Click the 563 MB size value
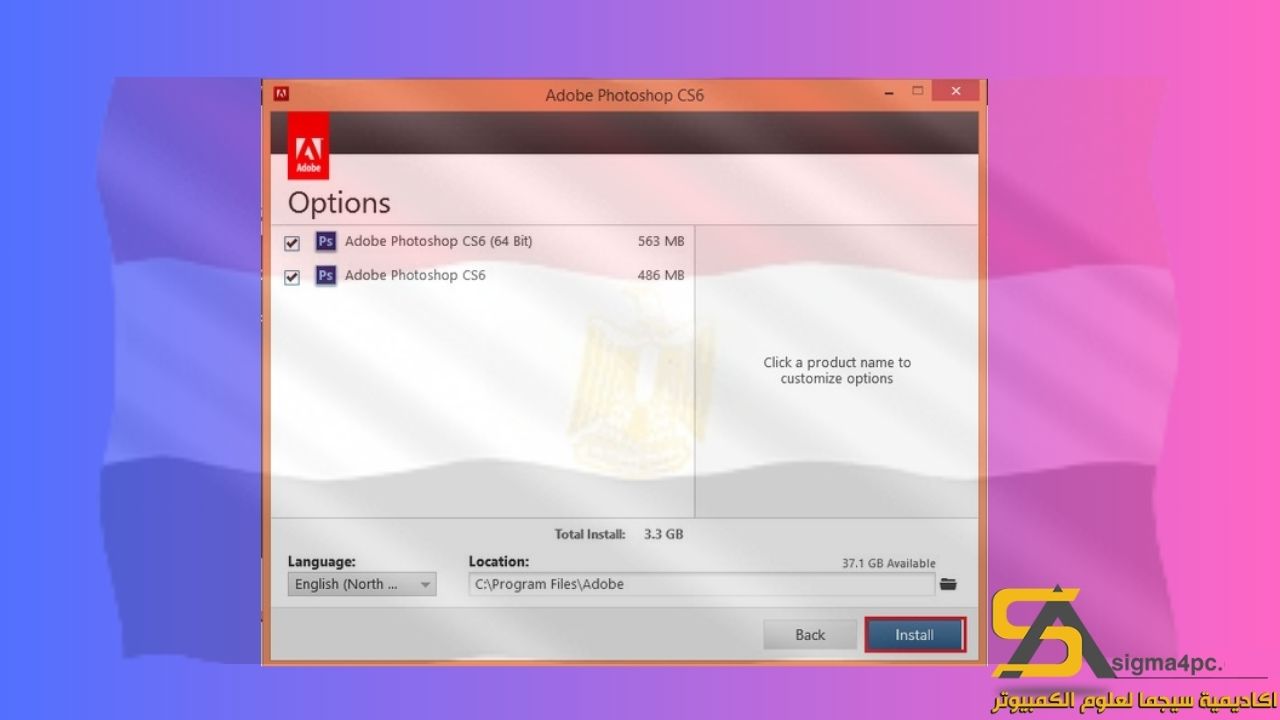Screen dimensions: 1280x720 tap(661, 241)
